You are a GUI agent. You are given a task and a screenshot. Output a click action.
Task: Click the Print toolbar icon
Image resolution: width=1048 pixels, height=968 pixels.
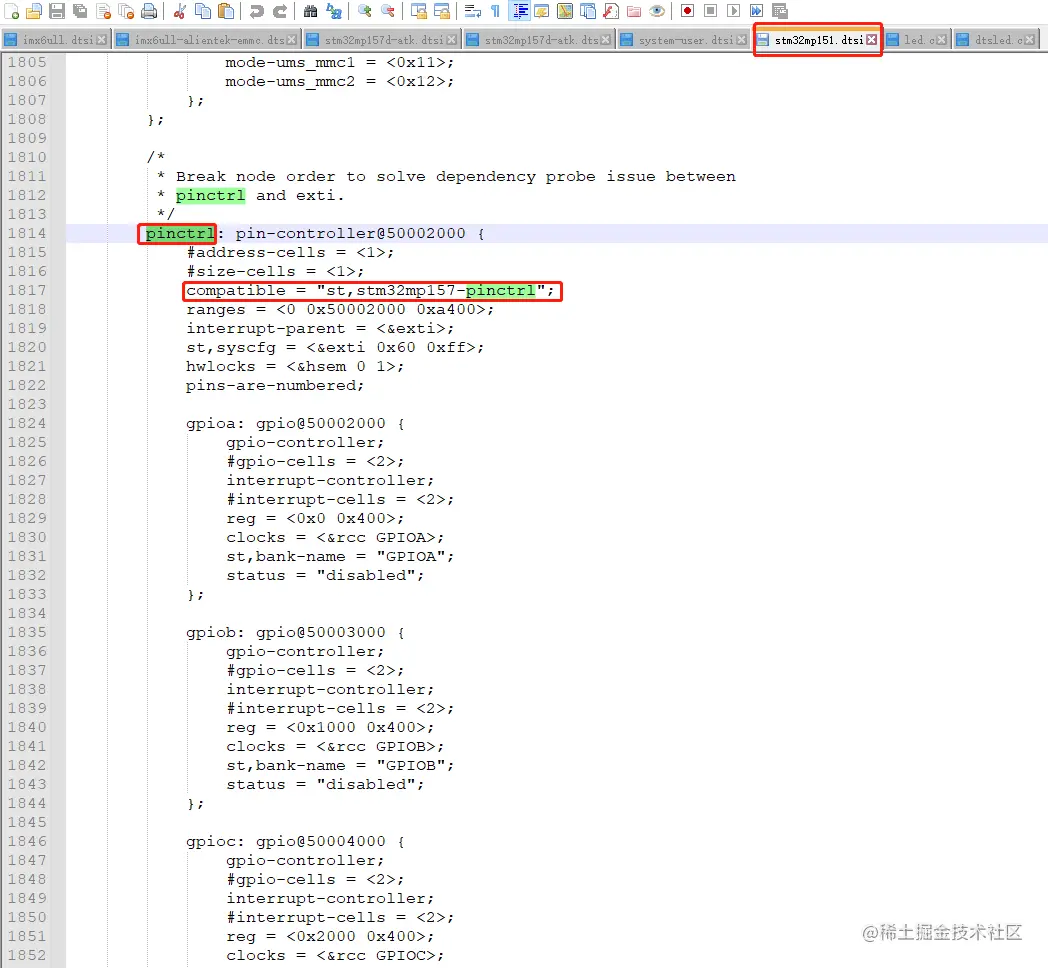[x=149, y=11]
